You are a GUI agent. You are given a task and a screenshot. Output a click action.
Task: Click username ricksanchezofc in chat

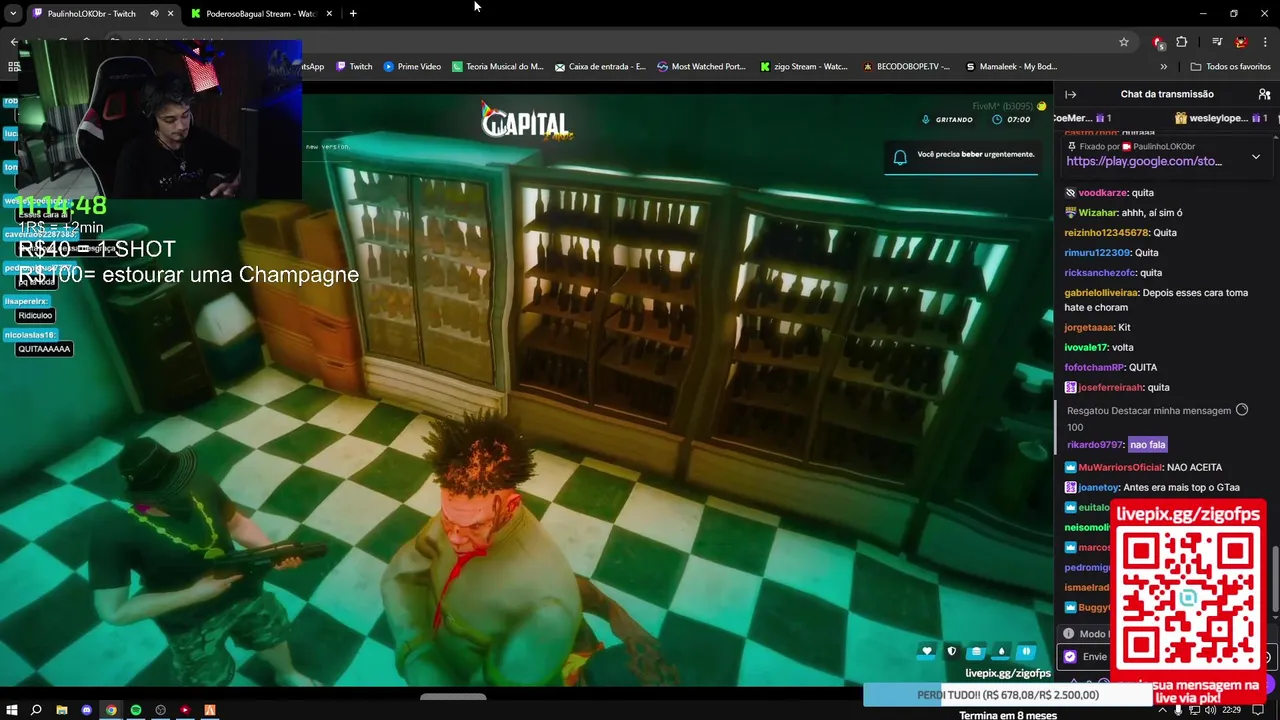(x=1101, y=272)
